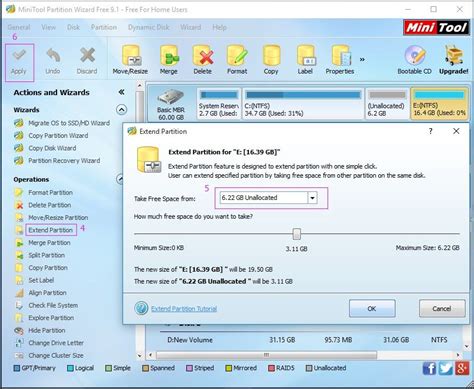Collapse the Actions and Wizards panel
This screenshot has width=474, height=389.
point(121,92)
